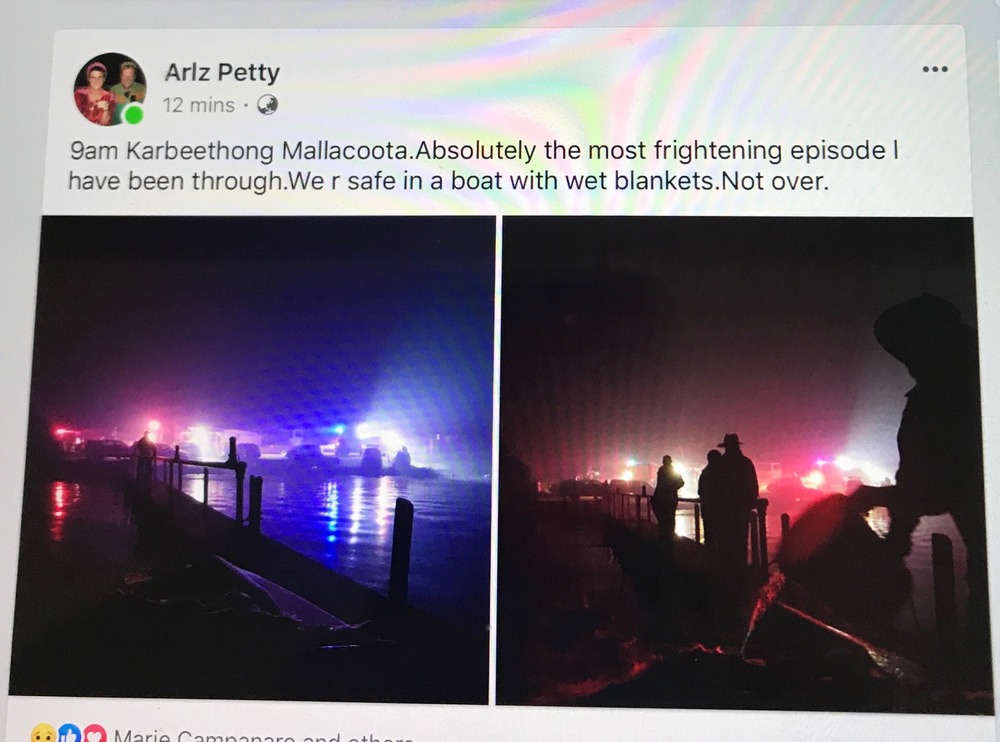Click the red heart love reaction icon
The width and height of the screenshot is (1000, 742).
click(x=94, y=734)
